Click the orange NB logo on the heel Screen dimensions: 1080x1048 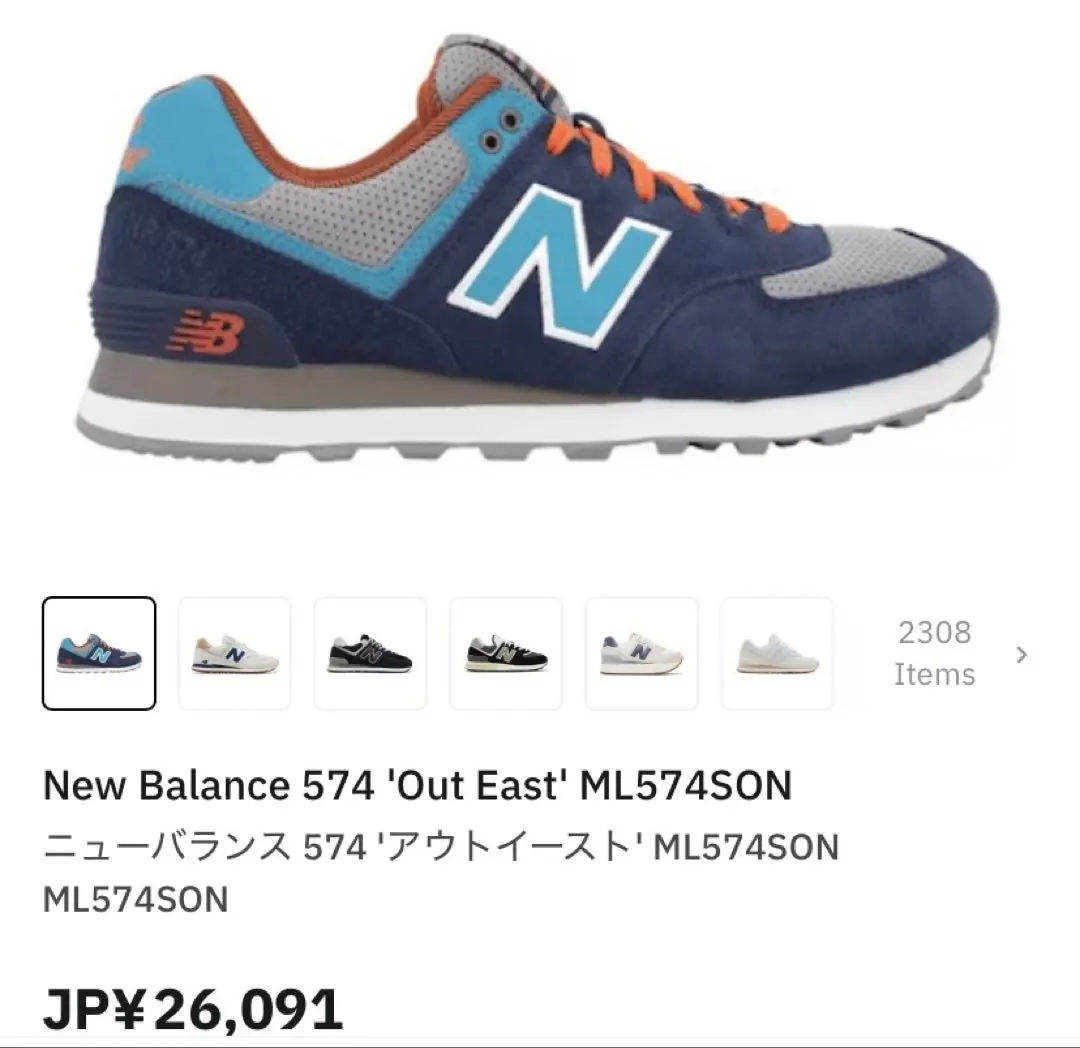(x=205, y=332)
